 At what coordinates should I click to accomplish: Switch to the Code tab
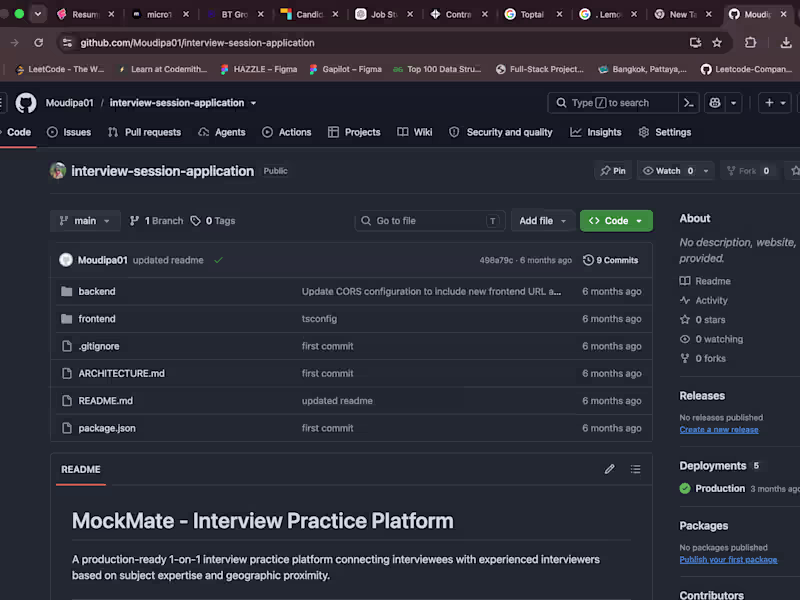pos(19,132)
